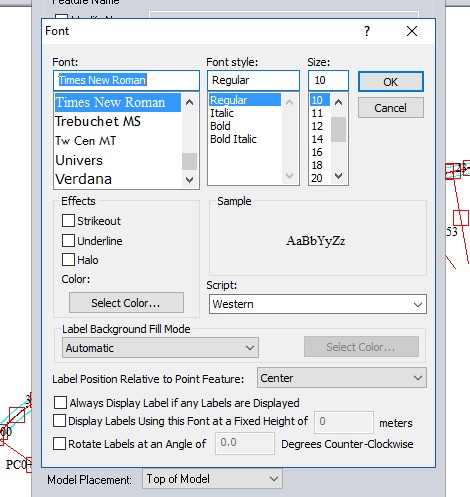
Task: Select font size 14
Action: pyautogui.click(x=320, y=139)
